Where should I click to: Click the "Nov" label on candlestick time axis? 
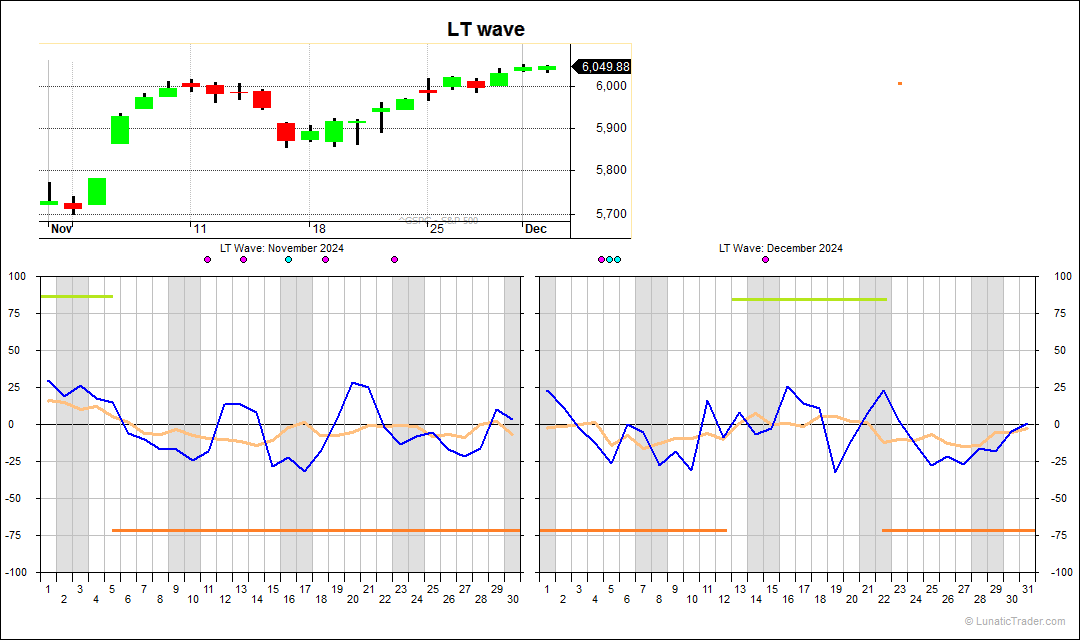point(61,229)
